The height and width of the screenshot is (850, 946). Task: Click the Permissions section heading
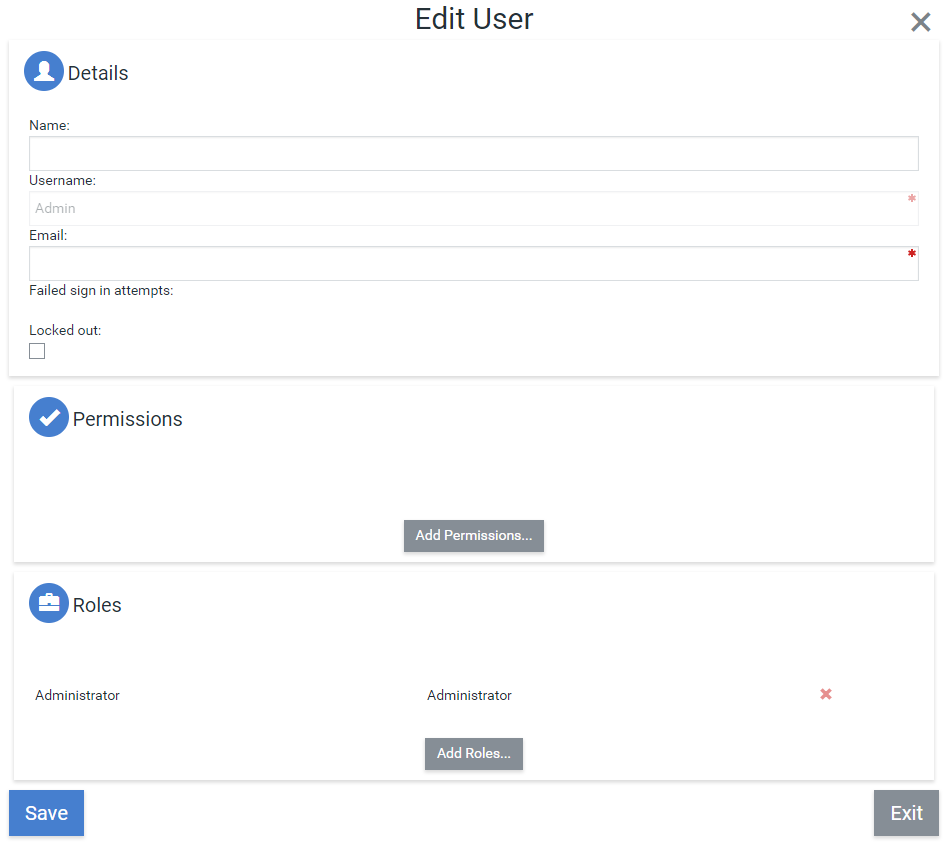tap(128, 419)
